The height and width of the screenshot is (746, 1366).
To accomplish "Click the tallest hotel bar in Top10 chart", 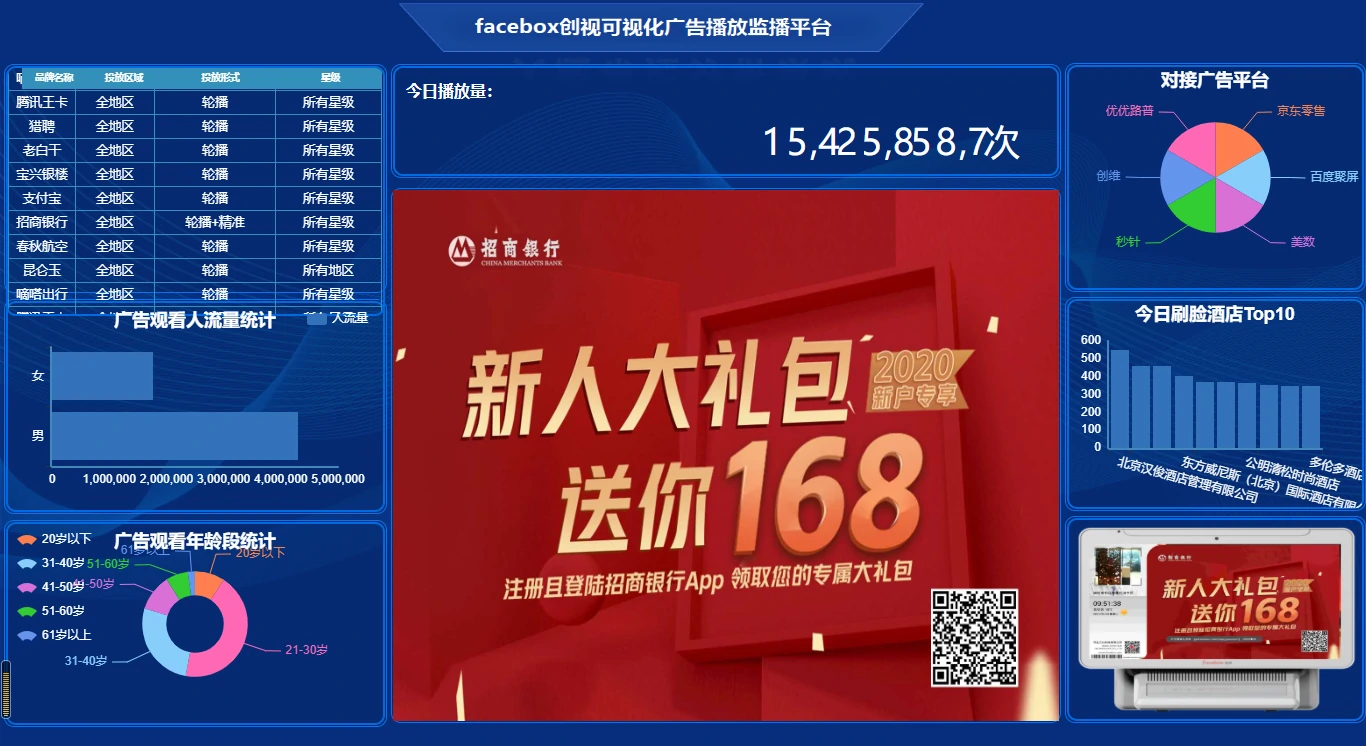I will point(1119,399).
